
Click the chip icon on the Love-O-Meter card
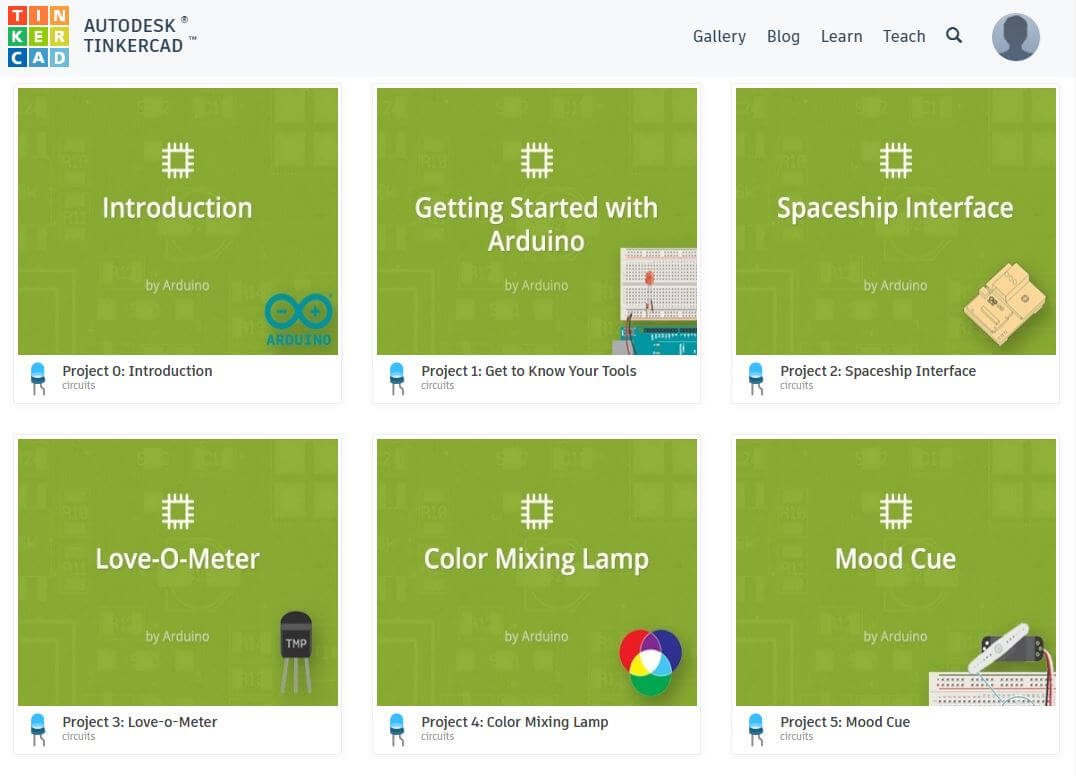177,509
